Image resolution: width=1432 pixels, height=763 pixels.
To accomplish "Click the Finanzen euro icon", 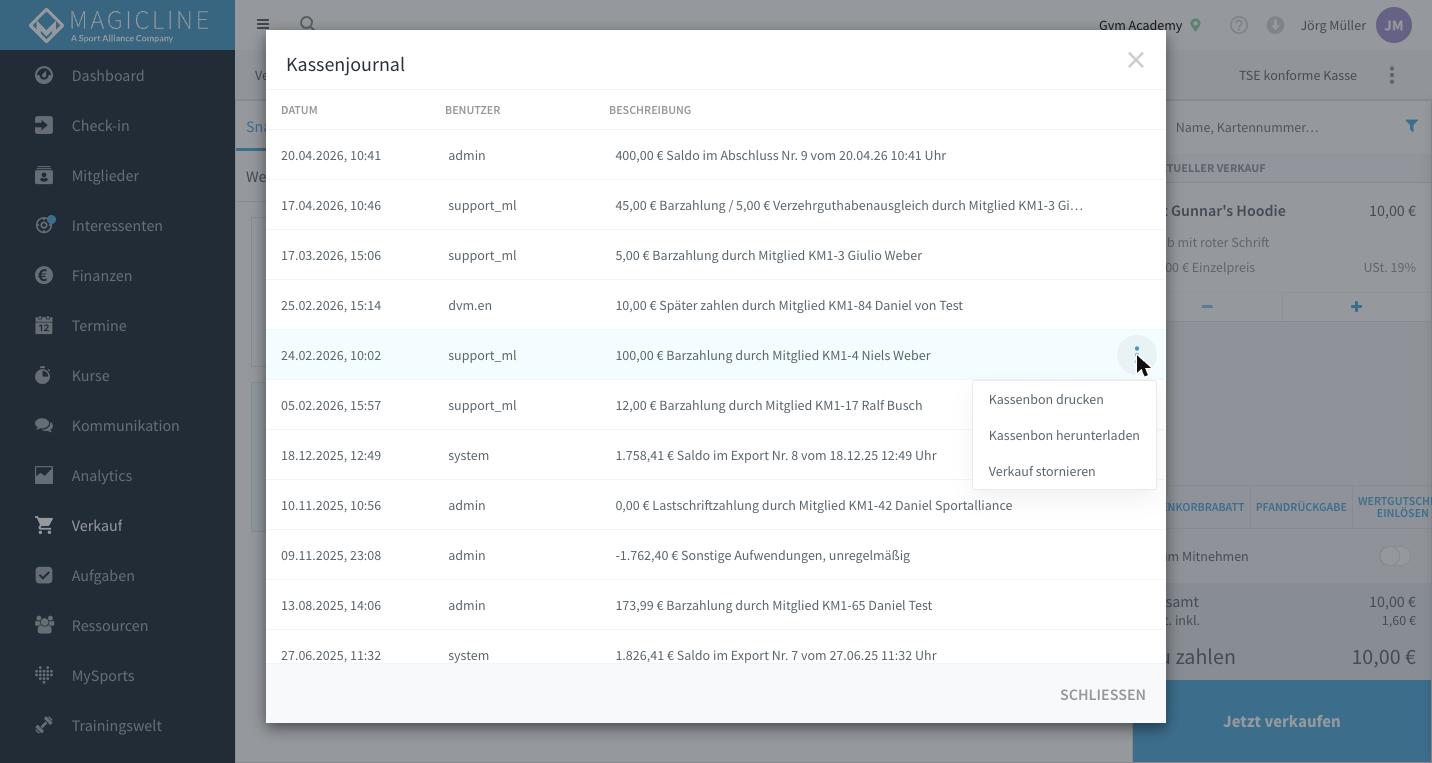I will point(44,275).
